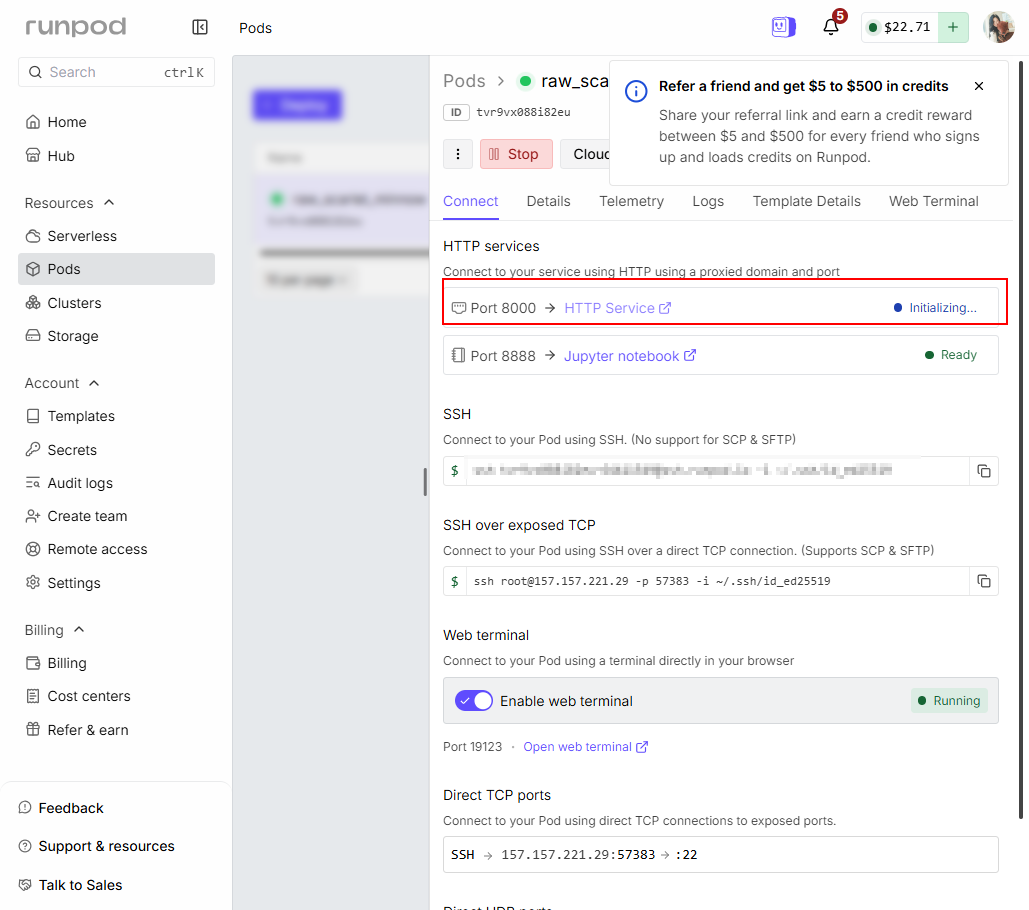Click the Initializing status for port 8000

[935, 308]
